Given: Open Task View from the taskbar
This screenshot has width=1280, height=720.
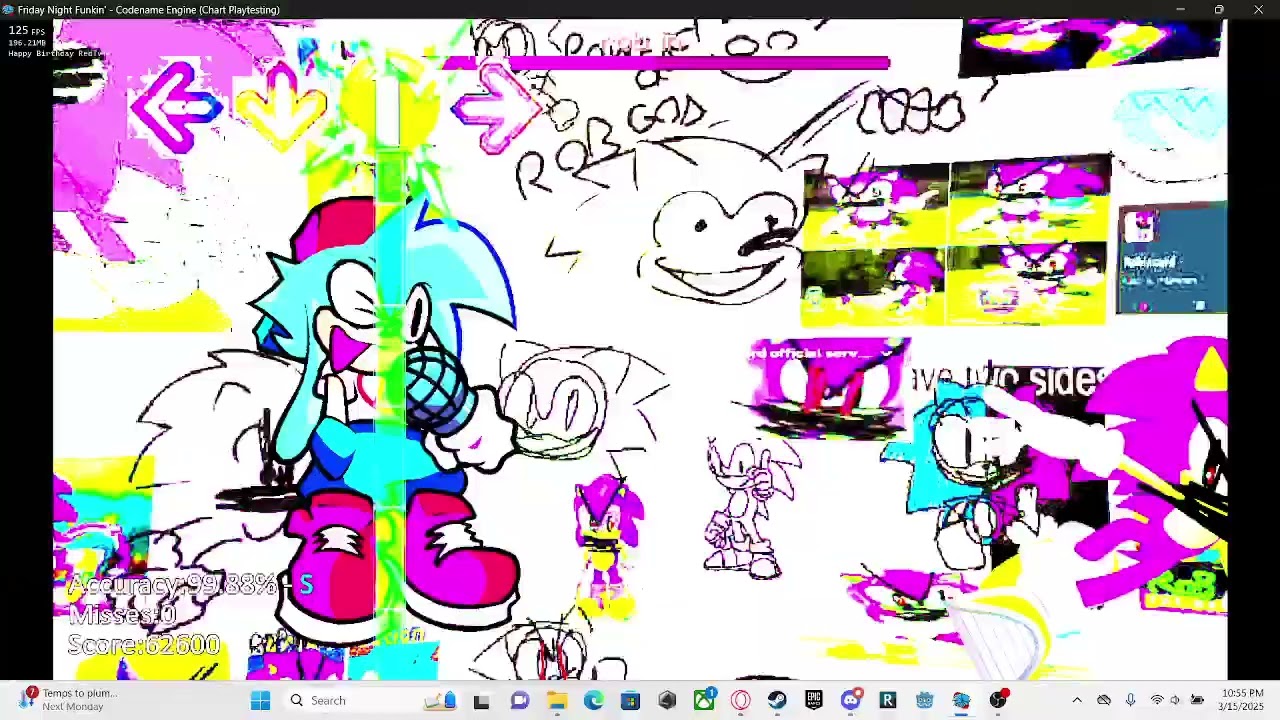Looking at the screenshot, I should coord(482,700).
